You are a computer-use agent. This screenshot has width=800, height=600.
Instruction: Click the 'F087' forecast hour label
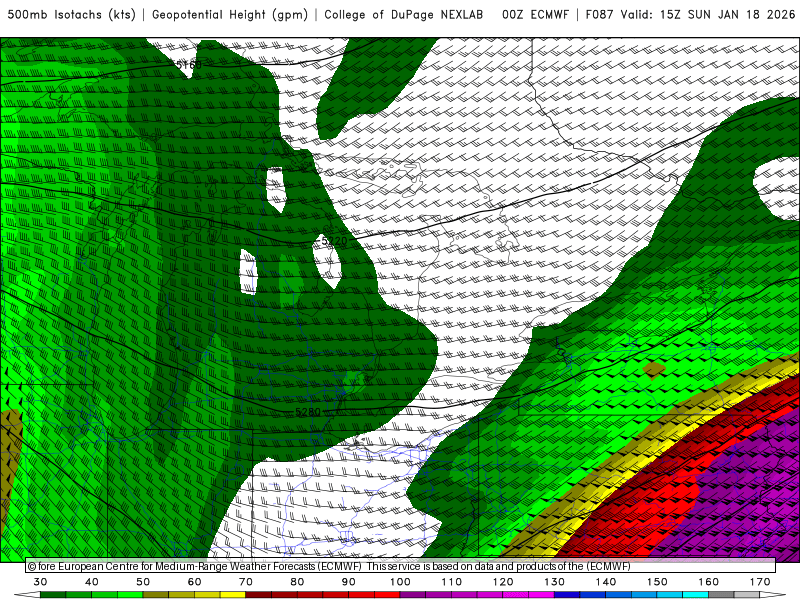coord(599,15)
